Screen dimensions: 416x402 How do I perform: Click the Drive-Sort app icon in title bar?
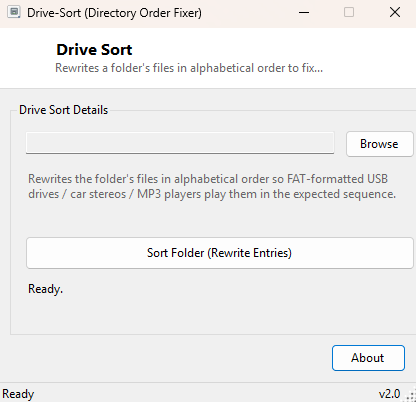(x=14, y=12)
